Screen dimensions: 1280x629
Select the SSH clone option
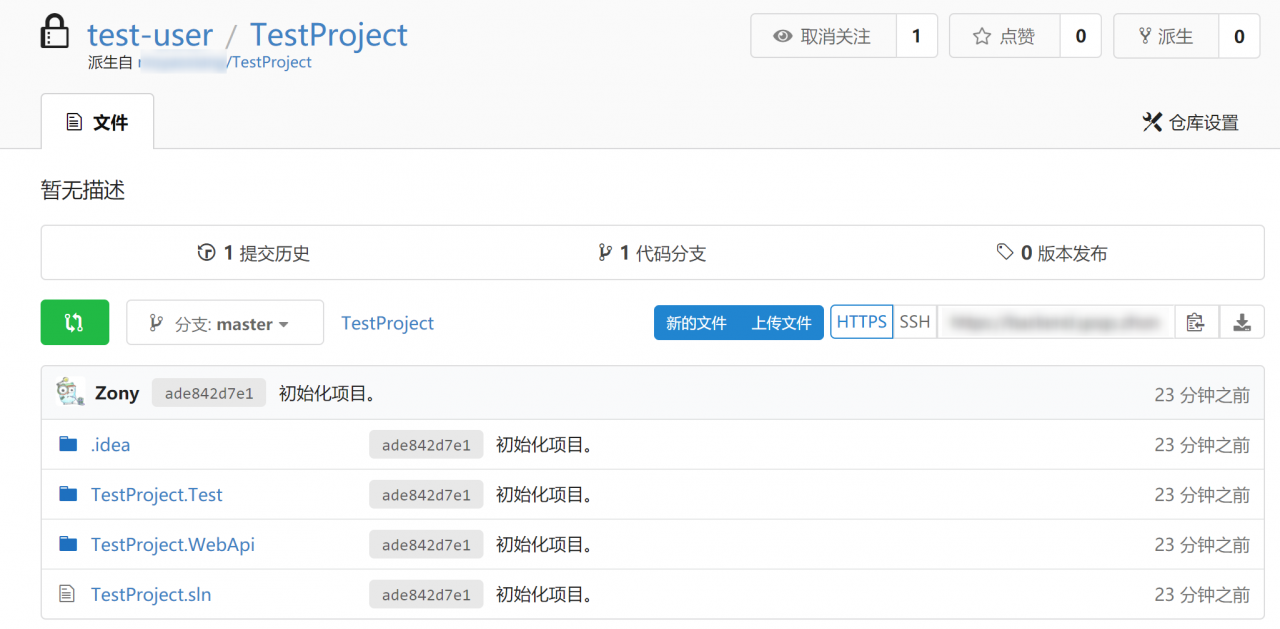click(915, 322)
